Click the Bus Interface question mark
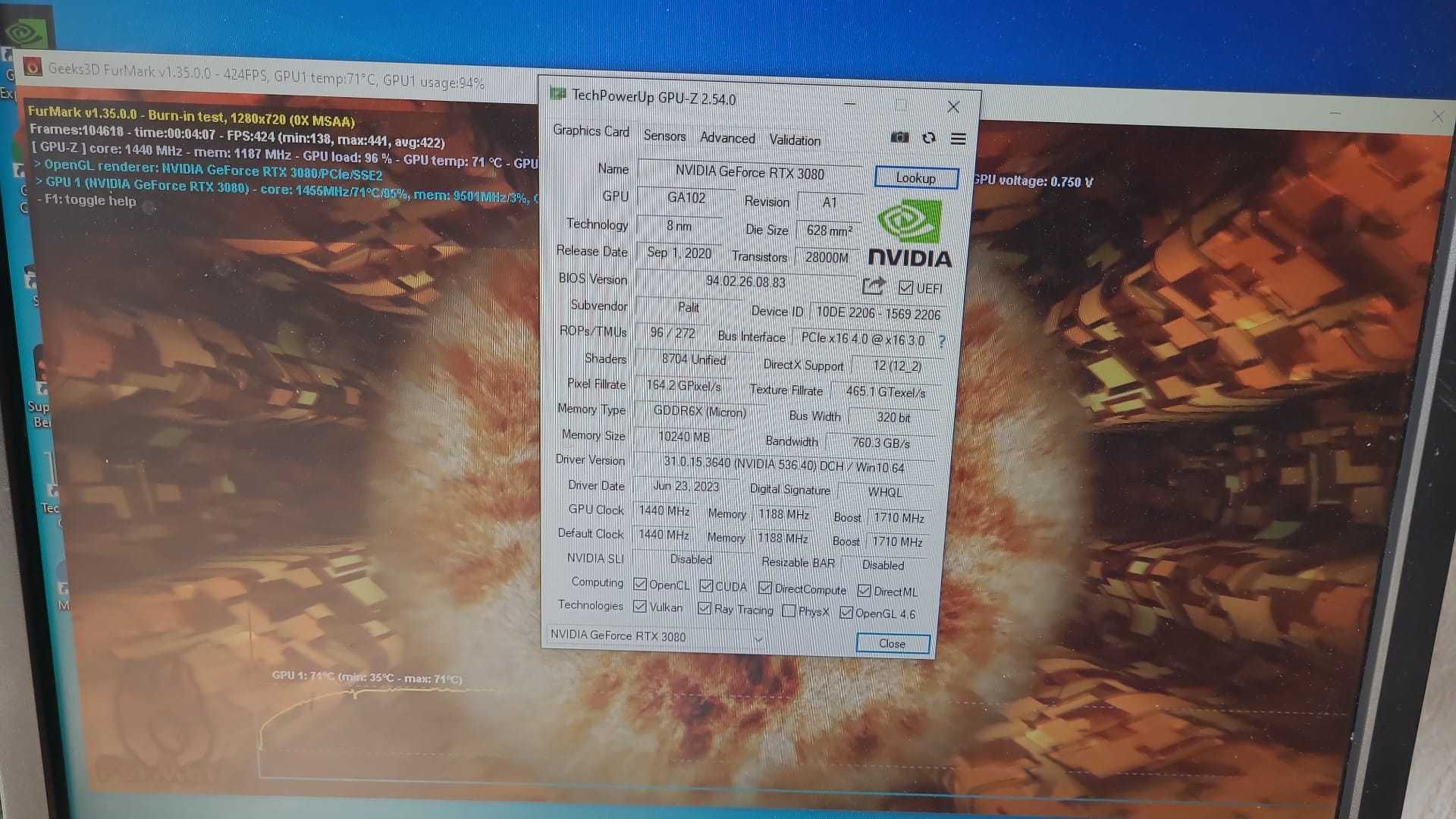The height and width of the screenshot is (819, 1456). coord(942,341)
